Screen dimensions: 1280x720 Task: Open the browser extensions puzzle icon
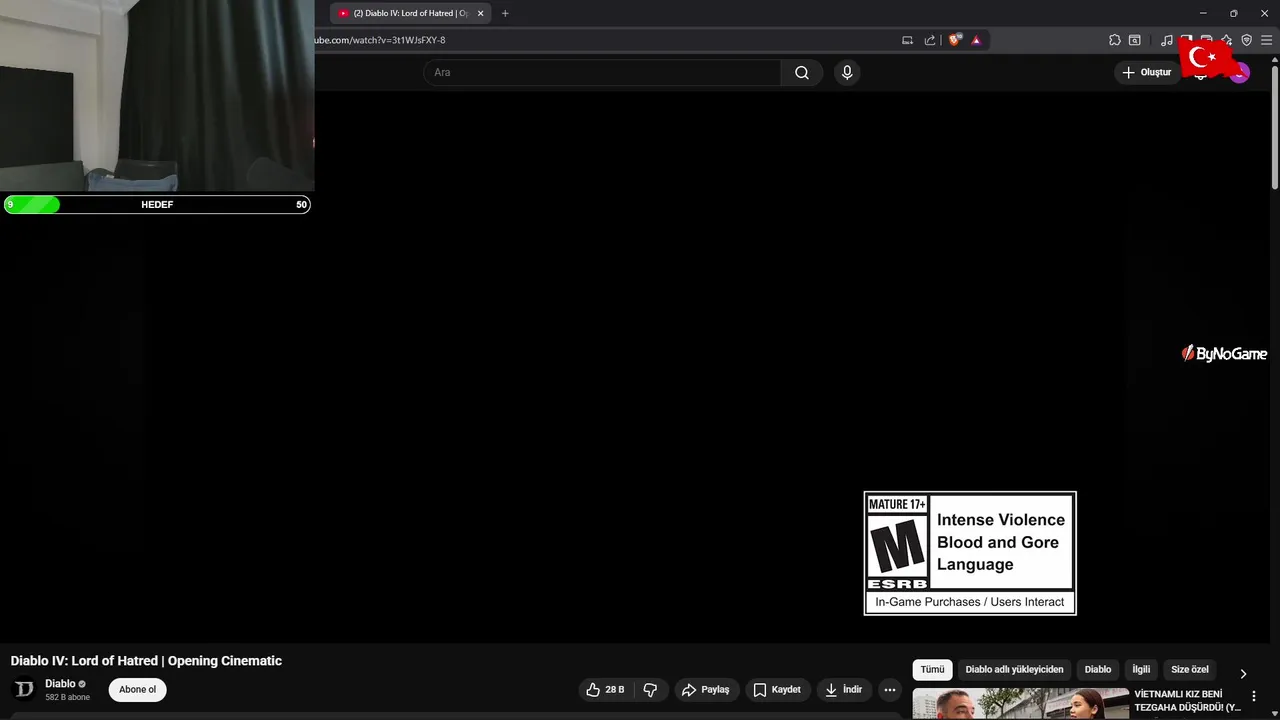pyautogui.click(x=1115, y=40)
